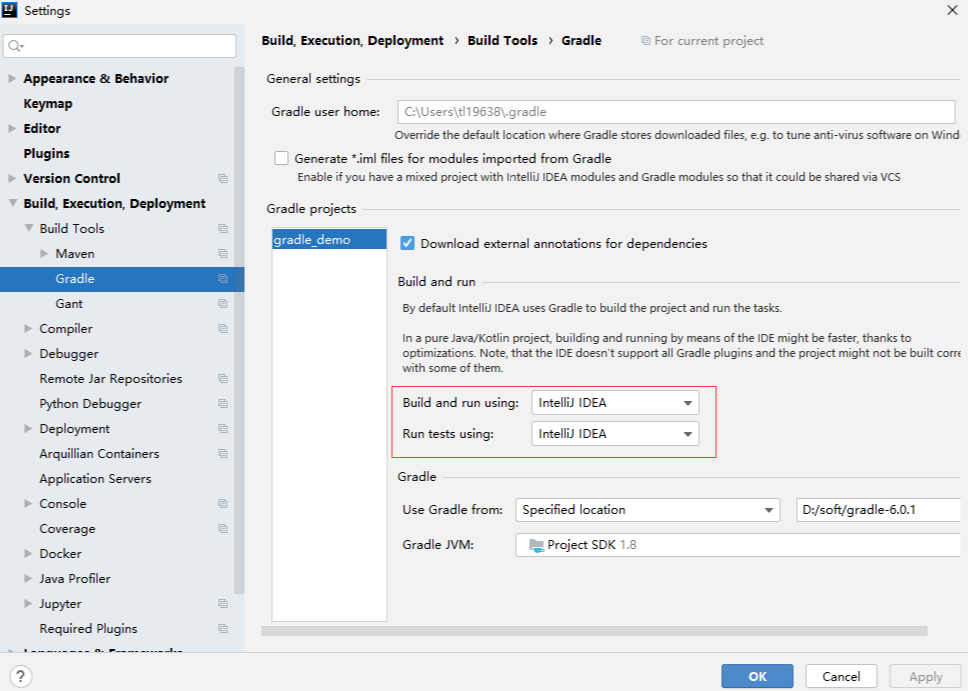This screenshot has width=968, height=691.
Task: Enable Generate *.iml files checkbox
Action: click(x=281, y=159)
